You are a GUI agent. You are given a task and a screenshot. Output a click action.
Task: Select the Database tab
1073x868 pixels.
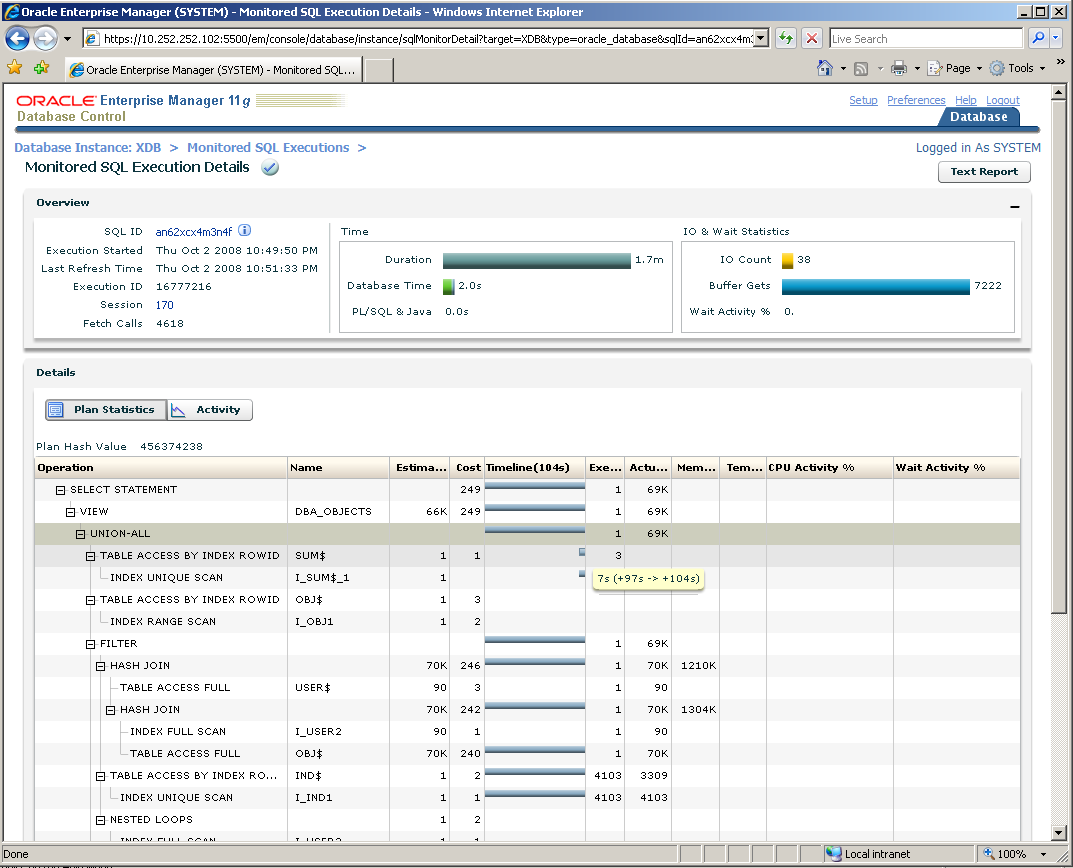pos(979,116)
